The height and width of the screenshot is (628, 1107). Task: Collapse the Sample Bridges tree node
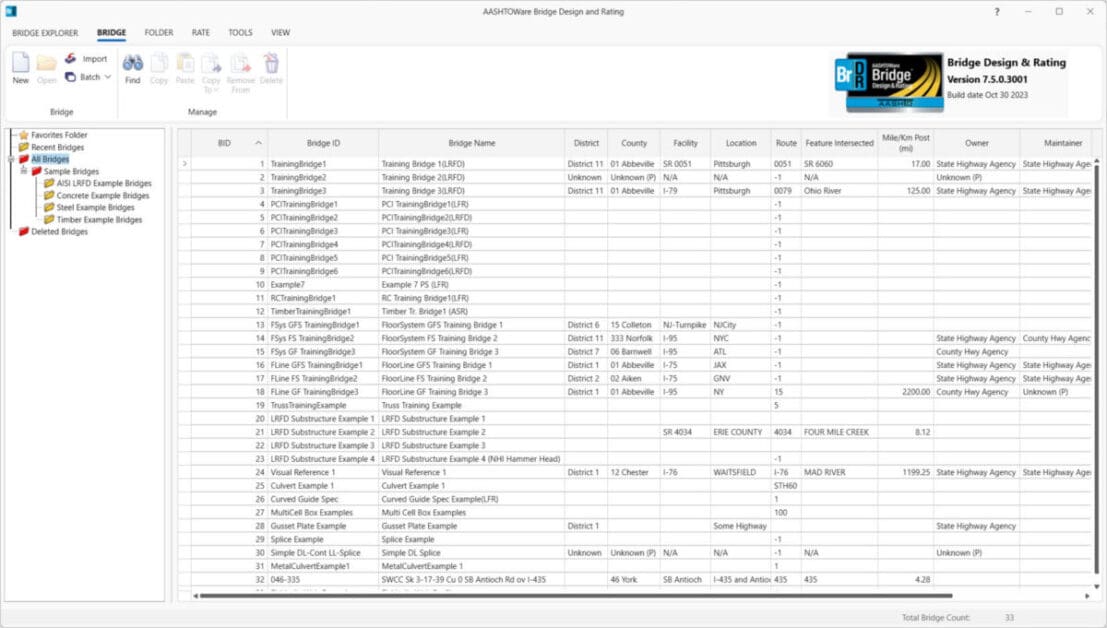tap(24, 171)
